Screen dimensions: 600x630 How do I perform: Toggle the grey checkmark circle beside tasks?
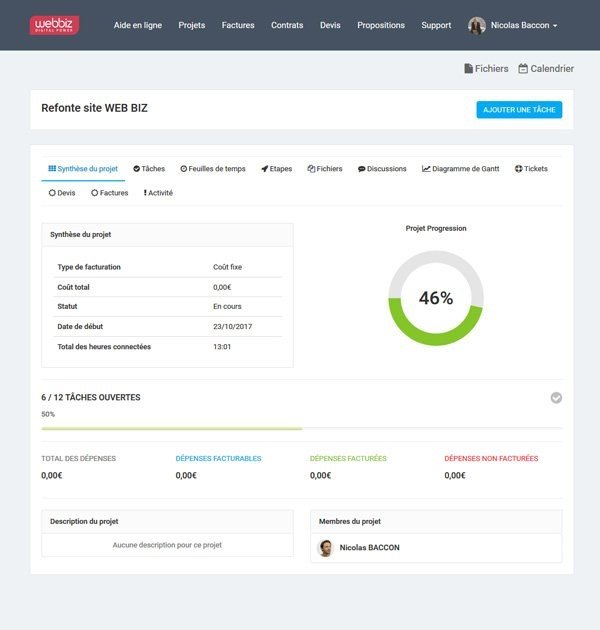(x=556, y=398)
